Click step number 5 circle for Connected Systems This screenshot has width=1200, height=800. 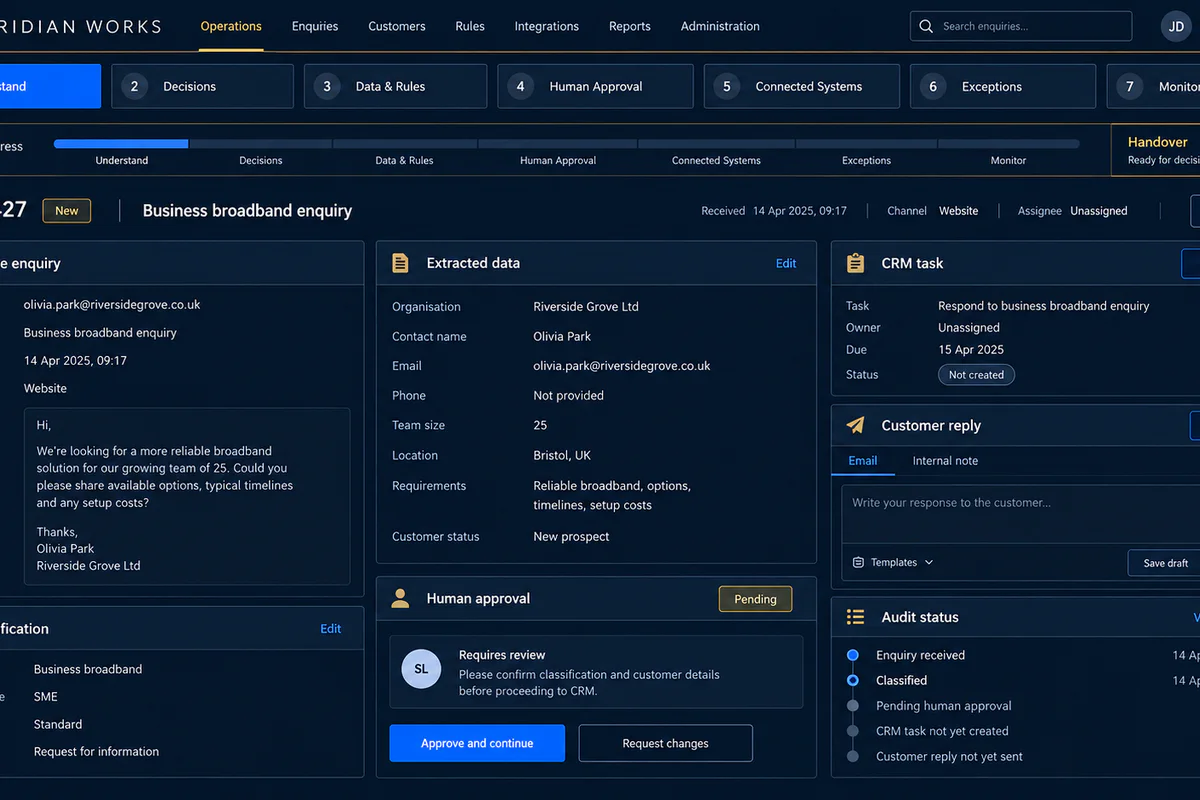pos(727,86)
